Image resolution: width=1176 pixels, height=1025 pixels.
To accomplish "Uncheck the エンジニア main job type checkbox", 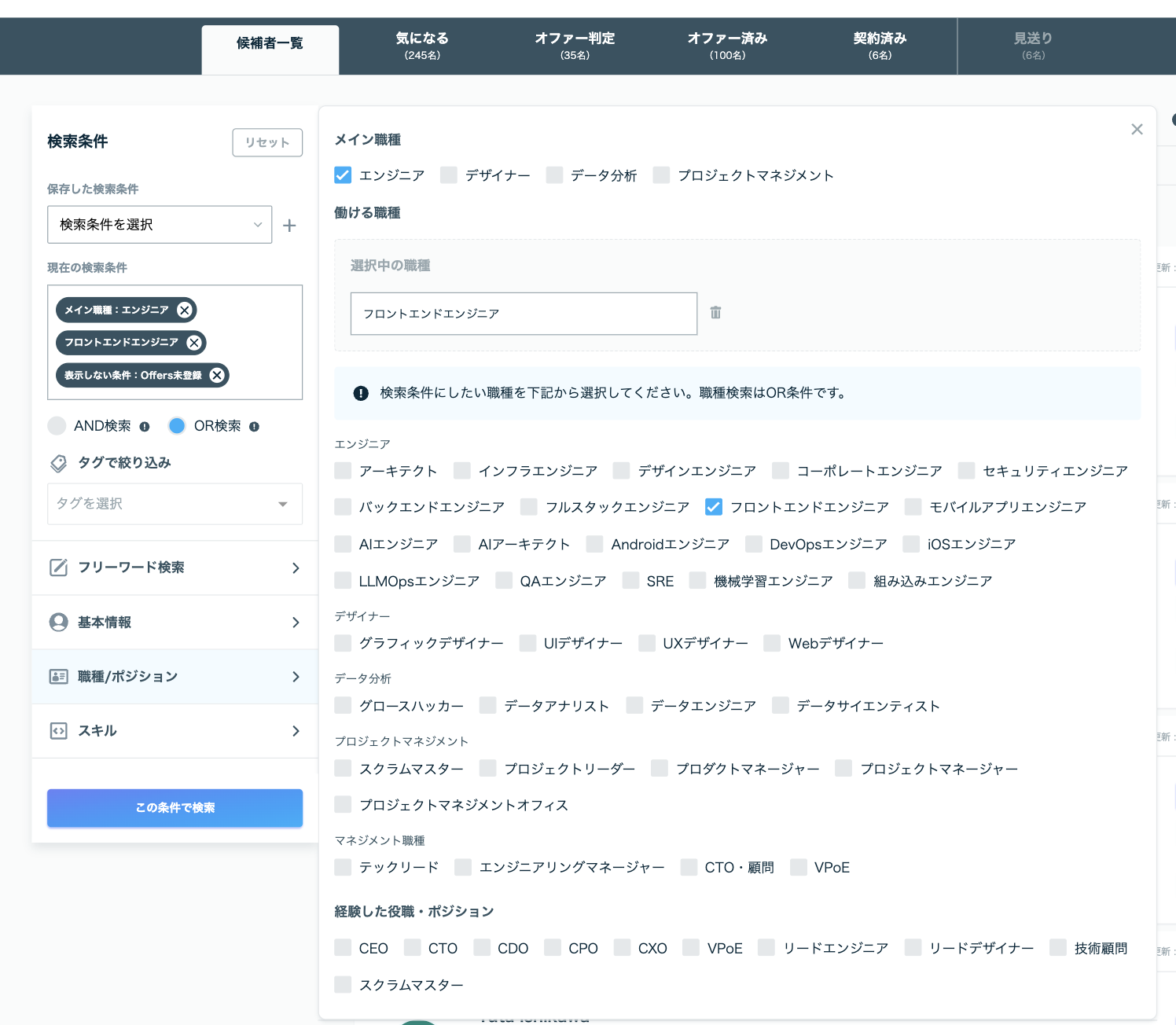I will pos(343,175).
